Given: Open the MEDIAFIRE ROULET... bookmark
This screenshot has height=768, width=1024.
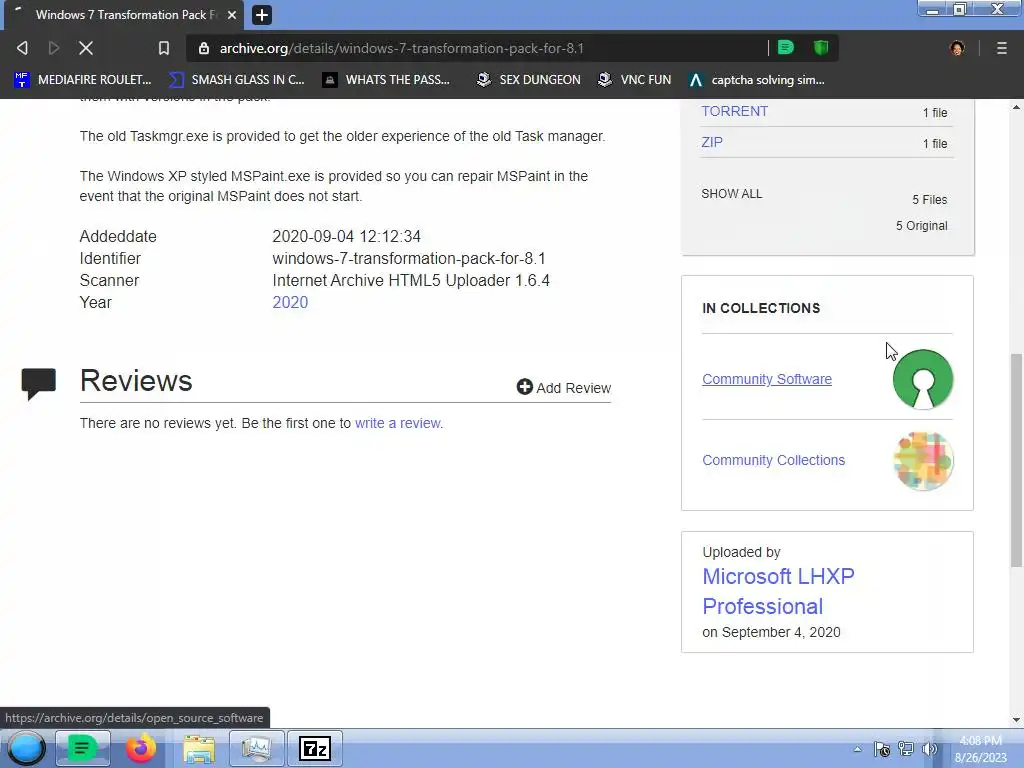Looking at the screenshot, I should pos(83,80).
